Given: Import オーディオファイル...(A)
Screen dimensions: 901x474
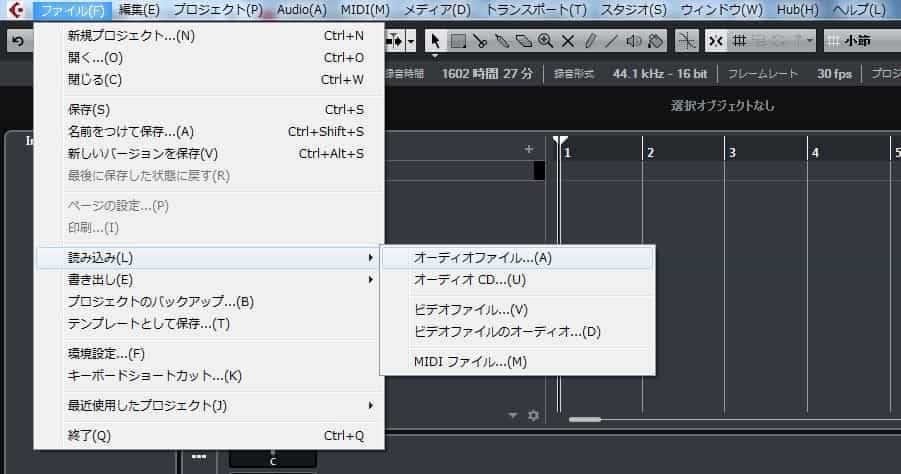Looking at the screenshot, I should click(x=518, y=258).
